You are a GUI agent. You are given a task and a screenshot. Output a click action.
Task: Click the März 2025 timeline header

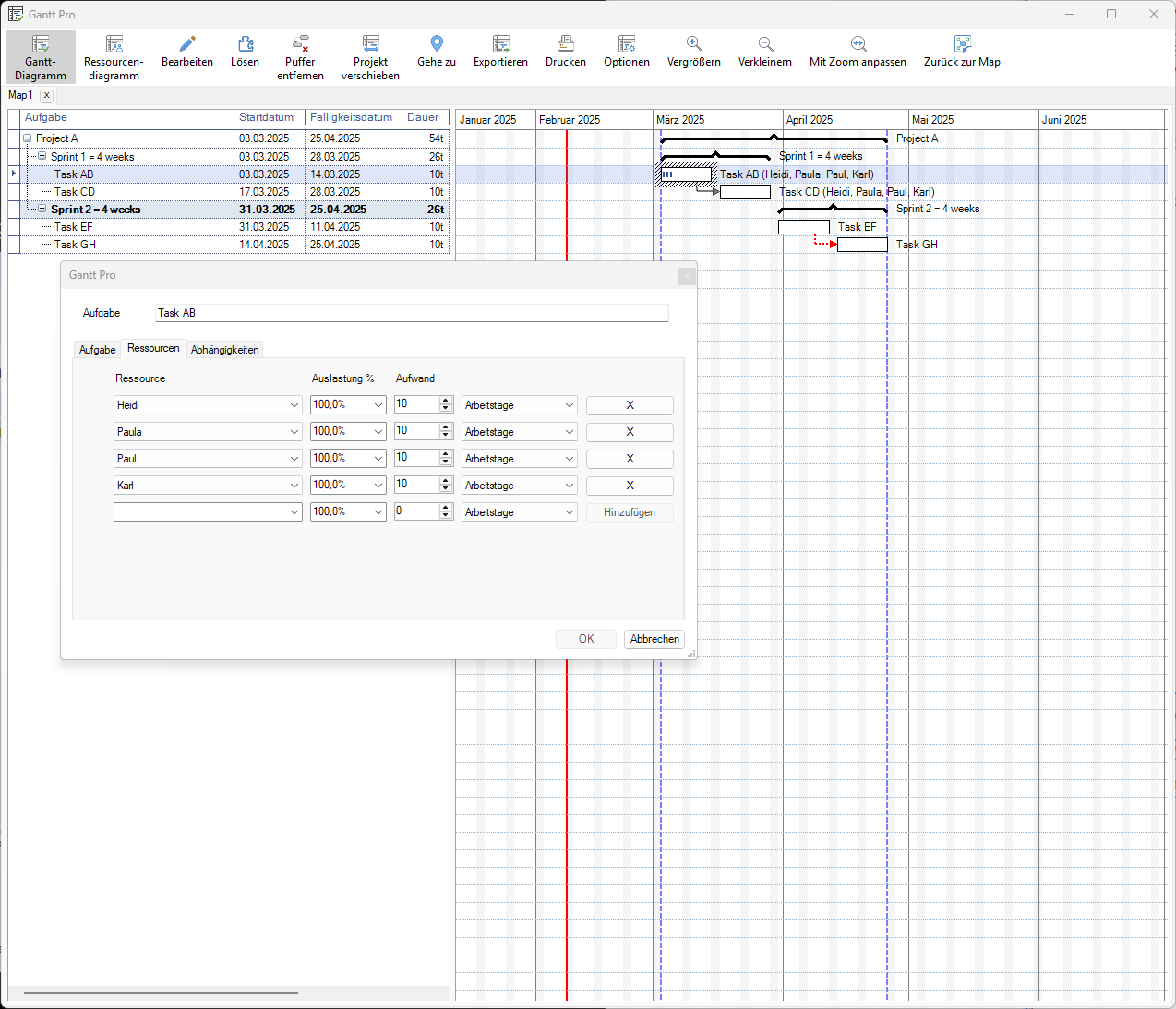click(717, 120)
